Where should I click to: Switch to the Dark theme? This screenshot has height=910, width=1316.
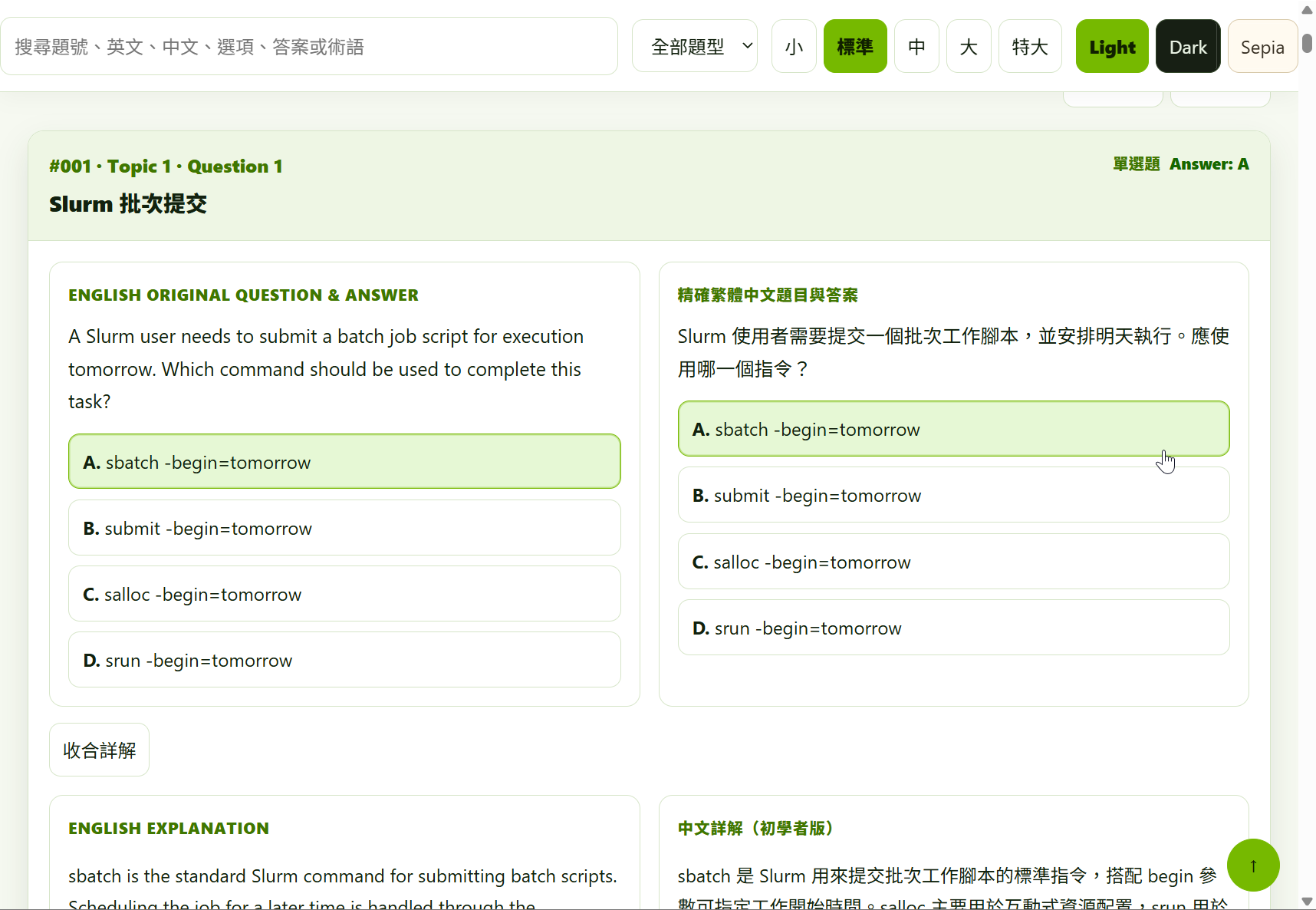coord(1188,47)
